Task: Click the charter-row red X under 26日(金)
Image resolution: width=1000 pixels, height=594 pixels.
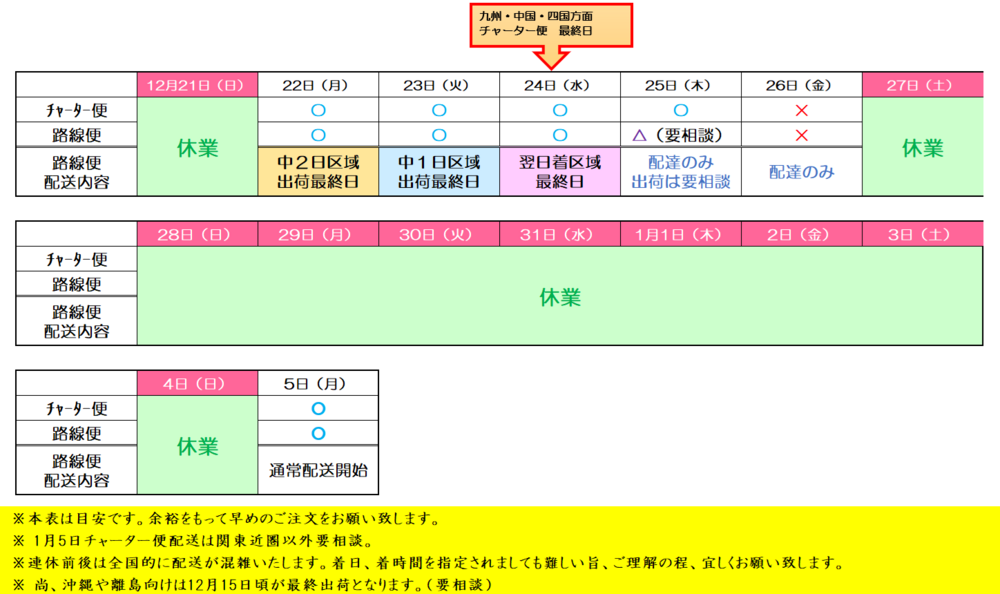Action: 801,110
